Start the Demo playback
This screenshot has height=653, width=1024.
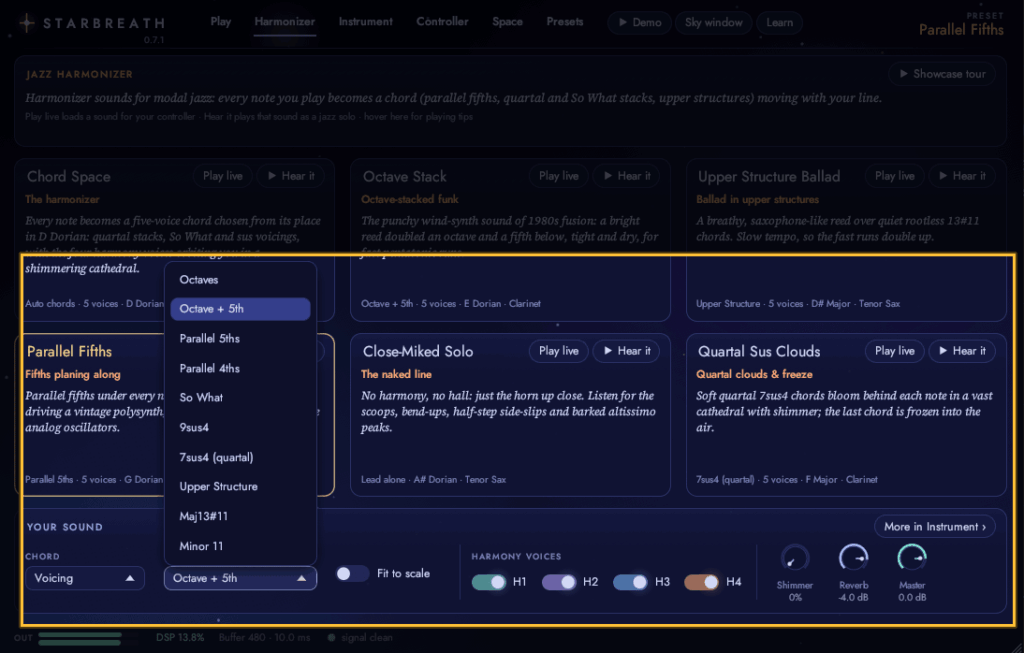tap(639, 22)
